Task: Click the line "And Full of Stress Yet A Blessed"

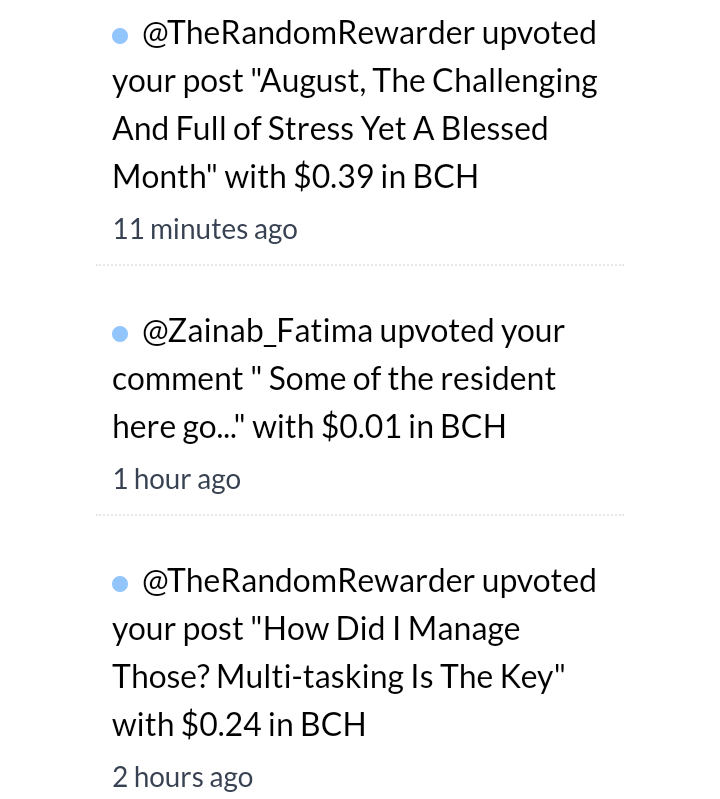Action: pos(330,129)
